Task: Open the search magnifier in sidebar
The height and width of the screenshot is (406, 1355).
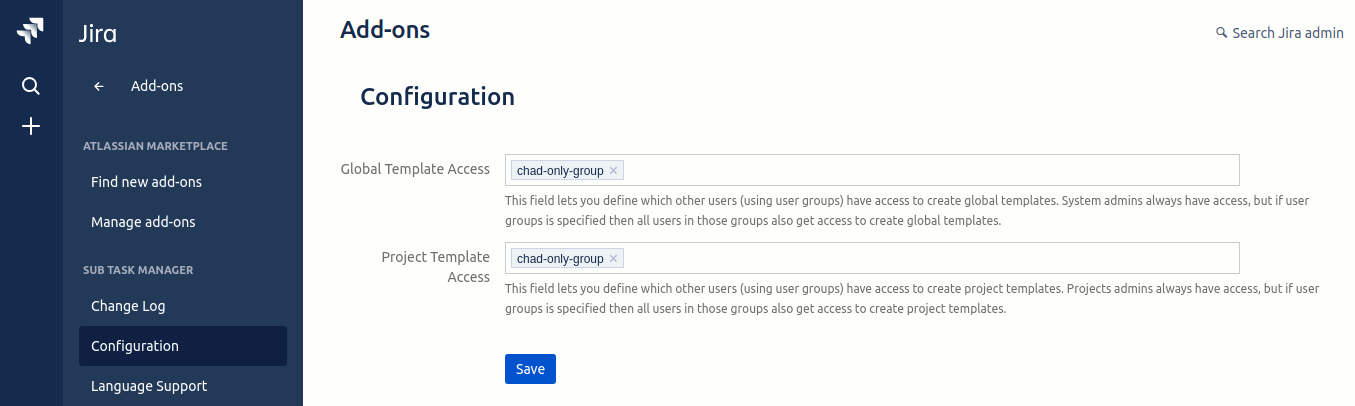Action: (x=31, y=86)
